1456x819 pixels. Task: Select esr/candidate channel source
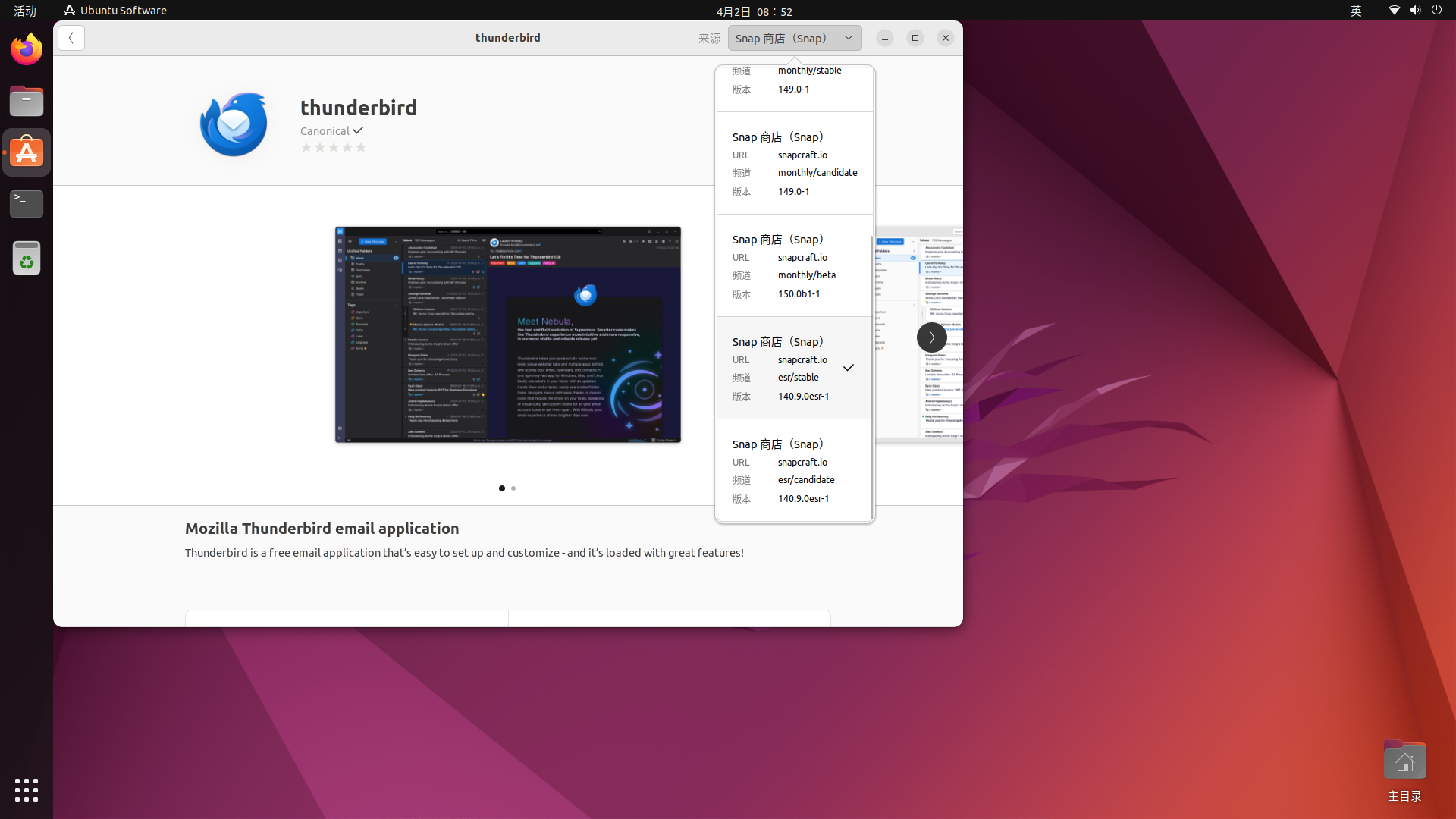pyautogui.click(x=794, y=470)
